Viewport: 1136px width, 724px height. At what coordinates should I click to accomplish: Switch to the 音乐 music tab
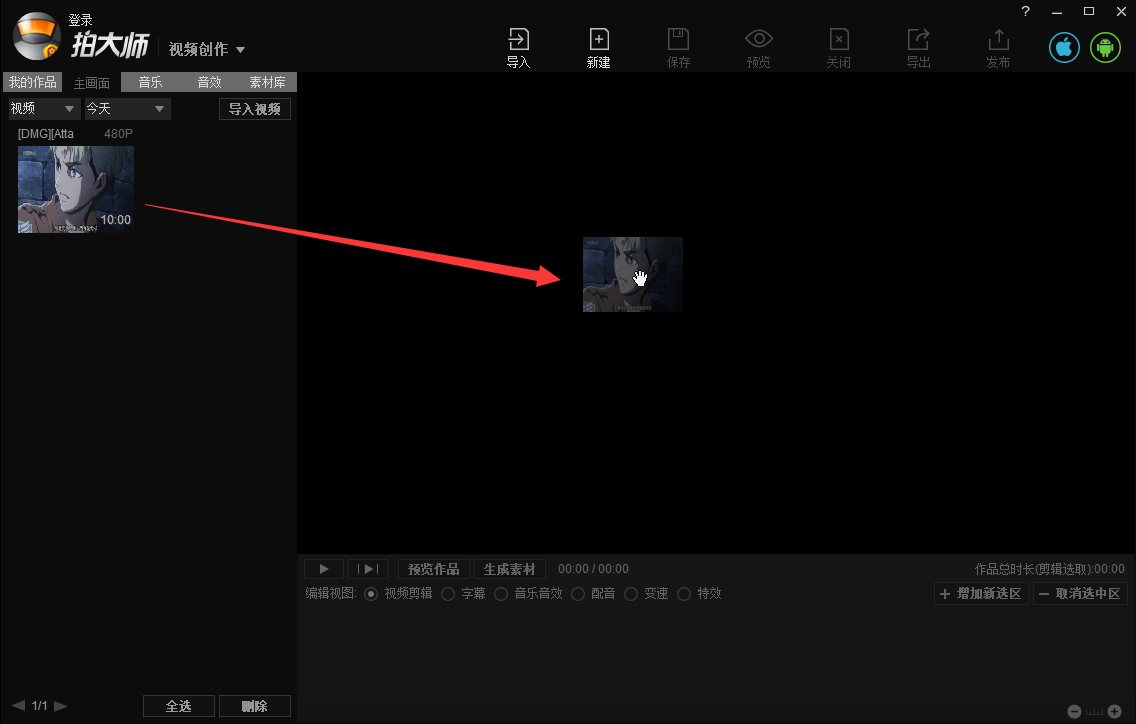(151, 82)
